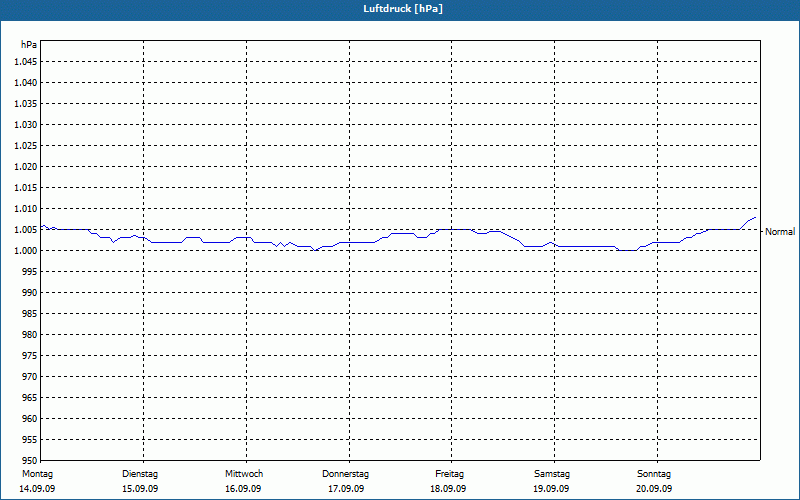800x500 pixels.
Task: Select the 985 axis value
Action: [30, 313]
